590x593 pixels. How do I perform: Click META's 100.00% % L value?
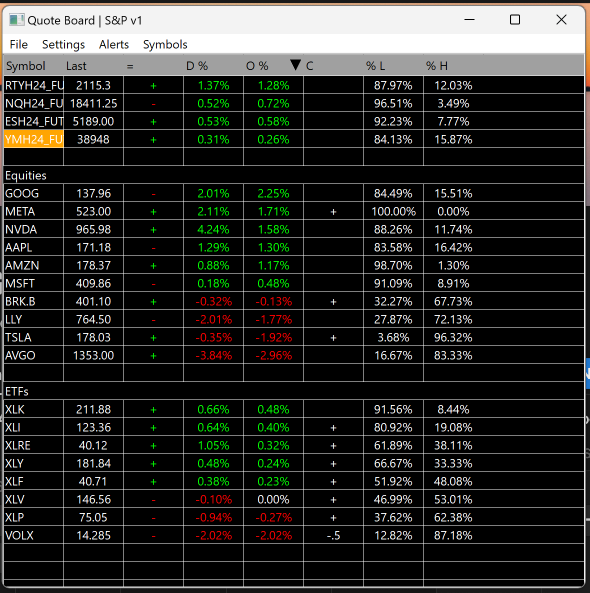393,211
